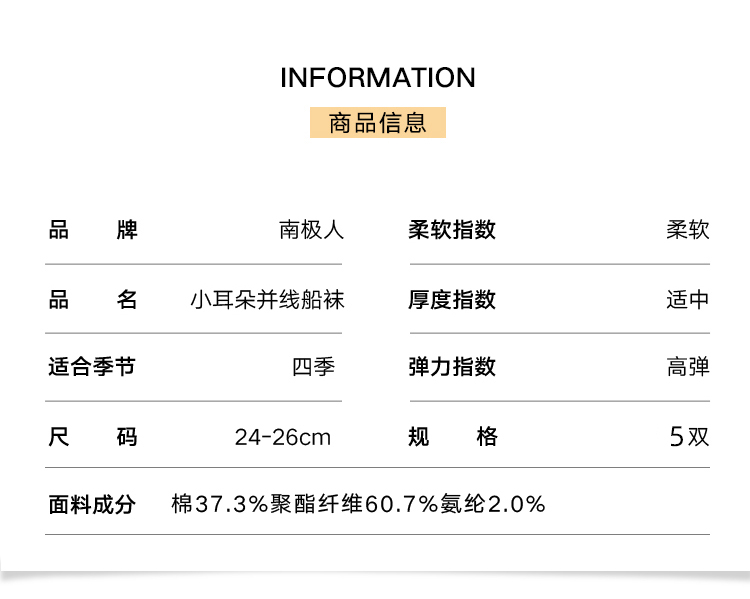Select the 厚度指数 label

click(452, 299)
